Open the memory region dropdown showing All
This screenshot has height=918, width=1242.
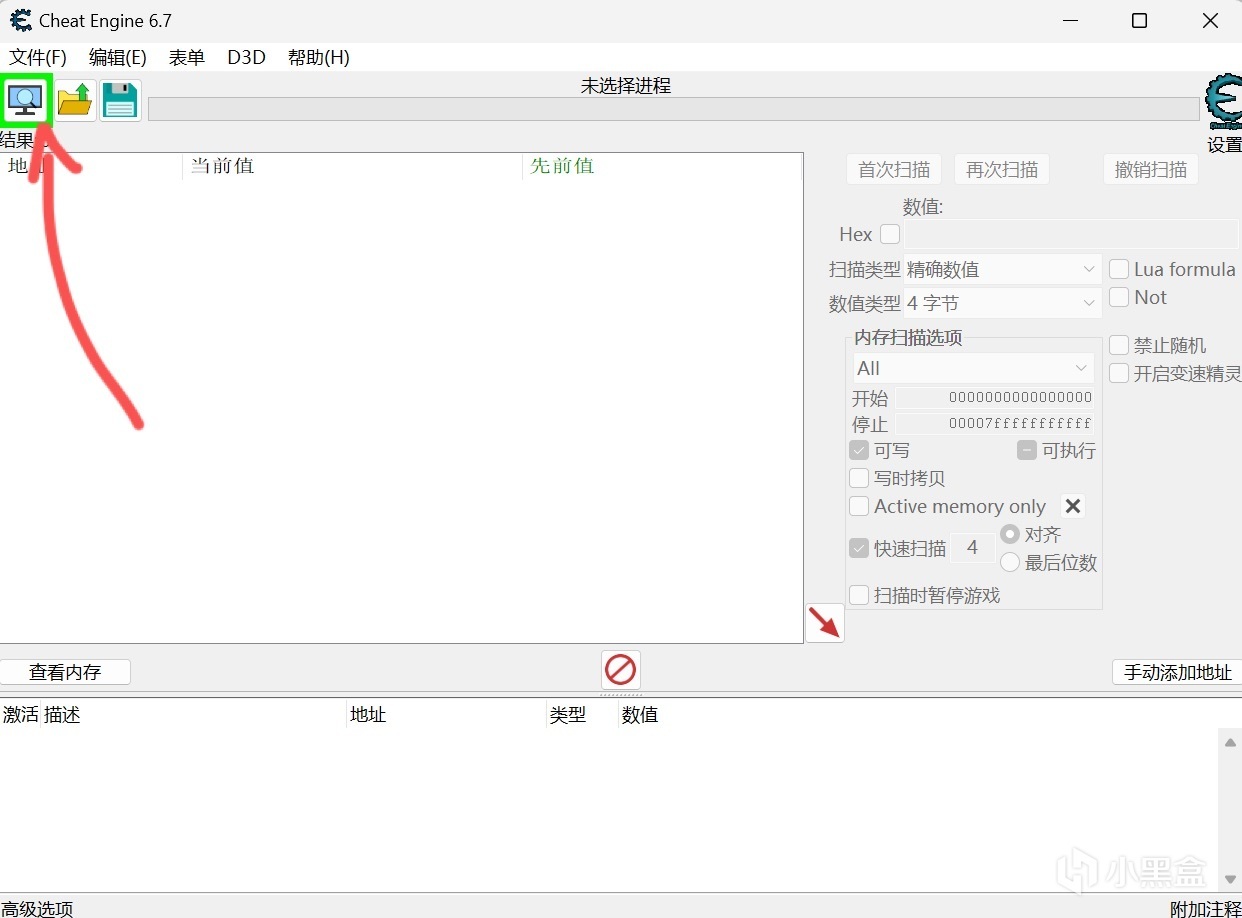973,368
